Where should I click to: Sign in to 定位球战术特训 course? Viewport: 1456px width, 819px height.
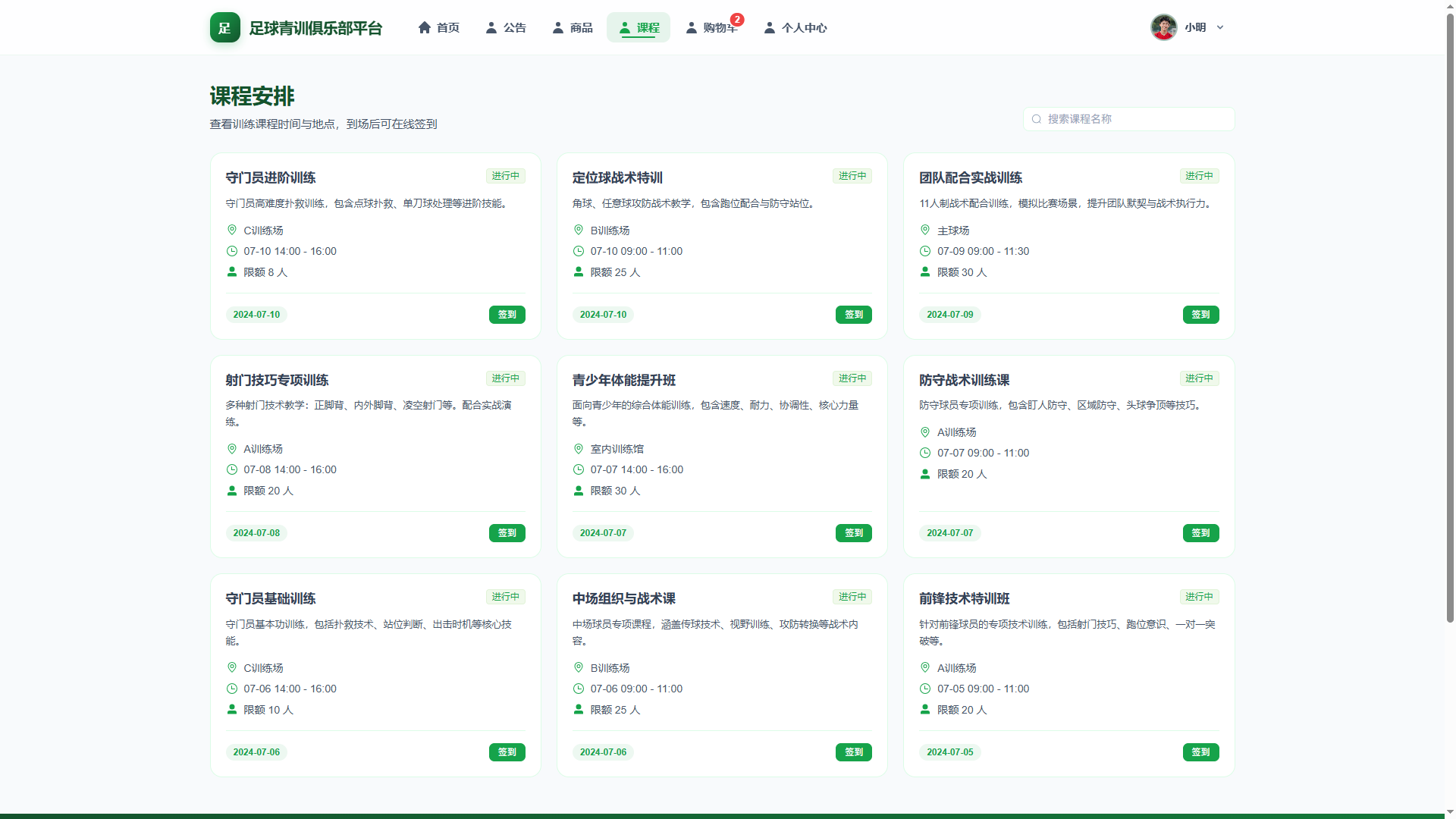[x=854, y=315]
